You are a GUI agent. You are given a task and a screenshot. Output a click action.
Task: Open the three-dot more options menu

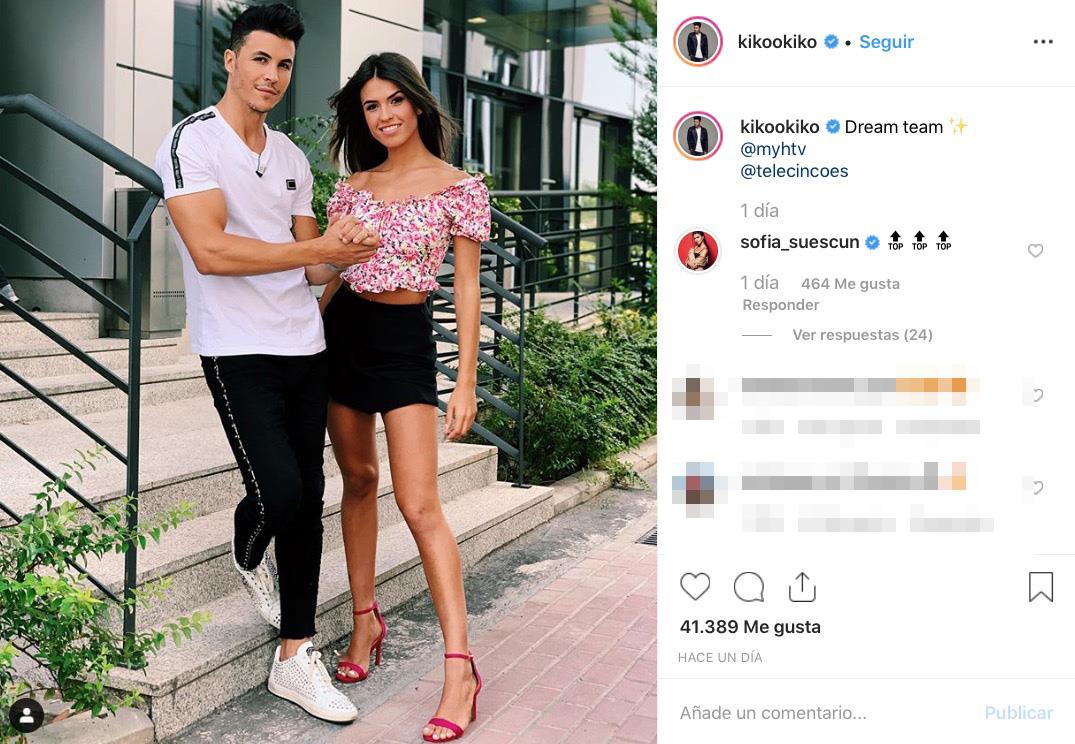point(1043,42)
